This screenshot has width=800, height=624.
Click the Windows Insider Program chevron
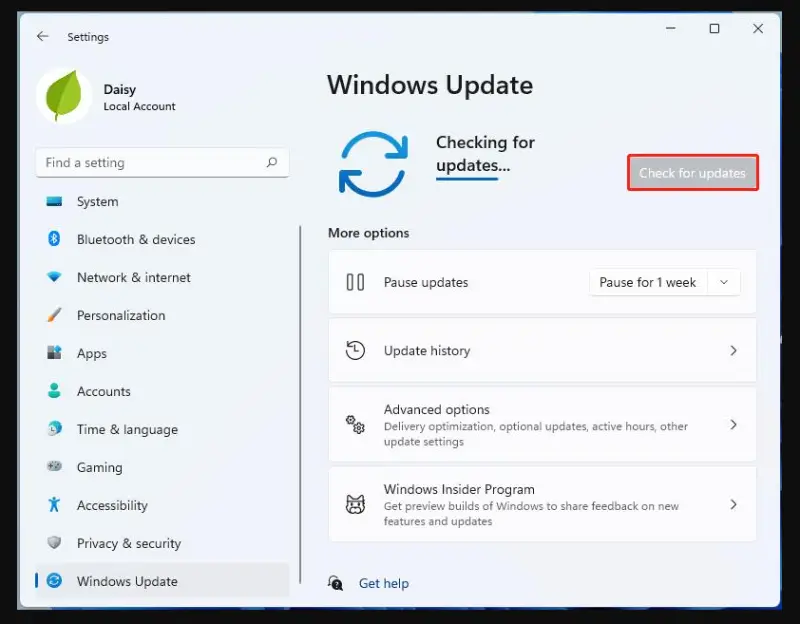coord(733,504)
